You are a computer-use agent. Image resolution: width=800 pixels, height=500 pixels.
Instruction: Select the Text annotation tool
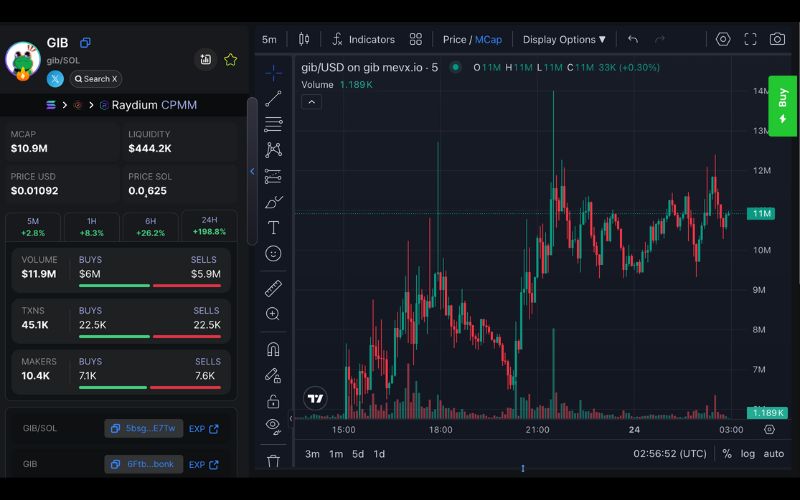click(x=273, y=228)
